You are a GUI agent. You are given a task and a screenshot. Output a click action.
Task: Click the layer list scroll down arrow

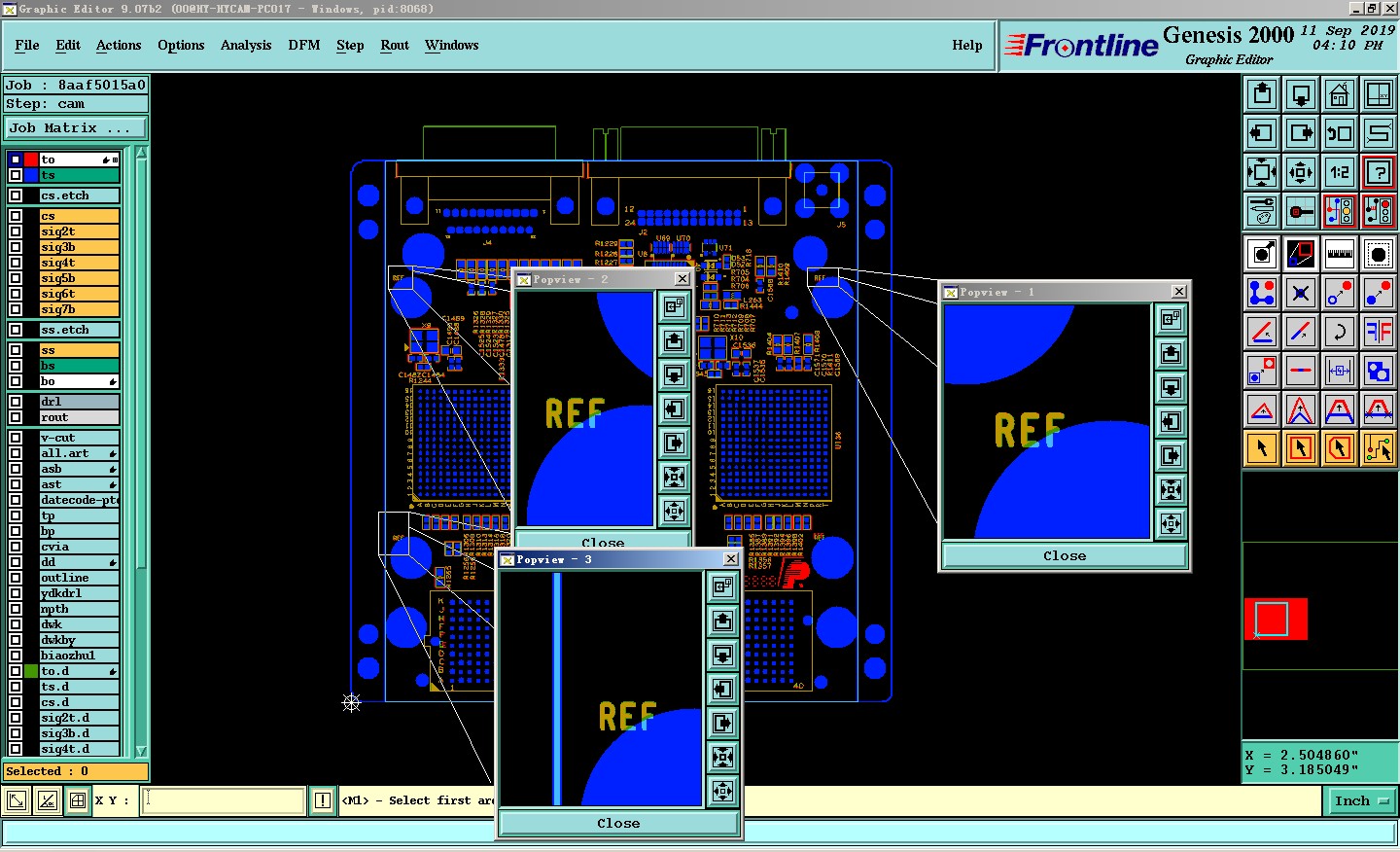tap(141, 751)
